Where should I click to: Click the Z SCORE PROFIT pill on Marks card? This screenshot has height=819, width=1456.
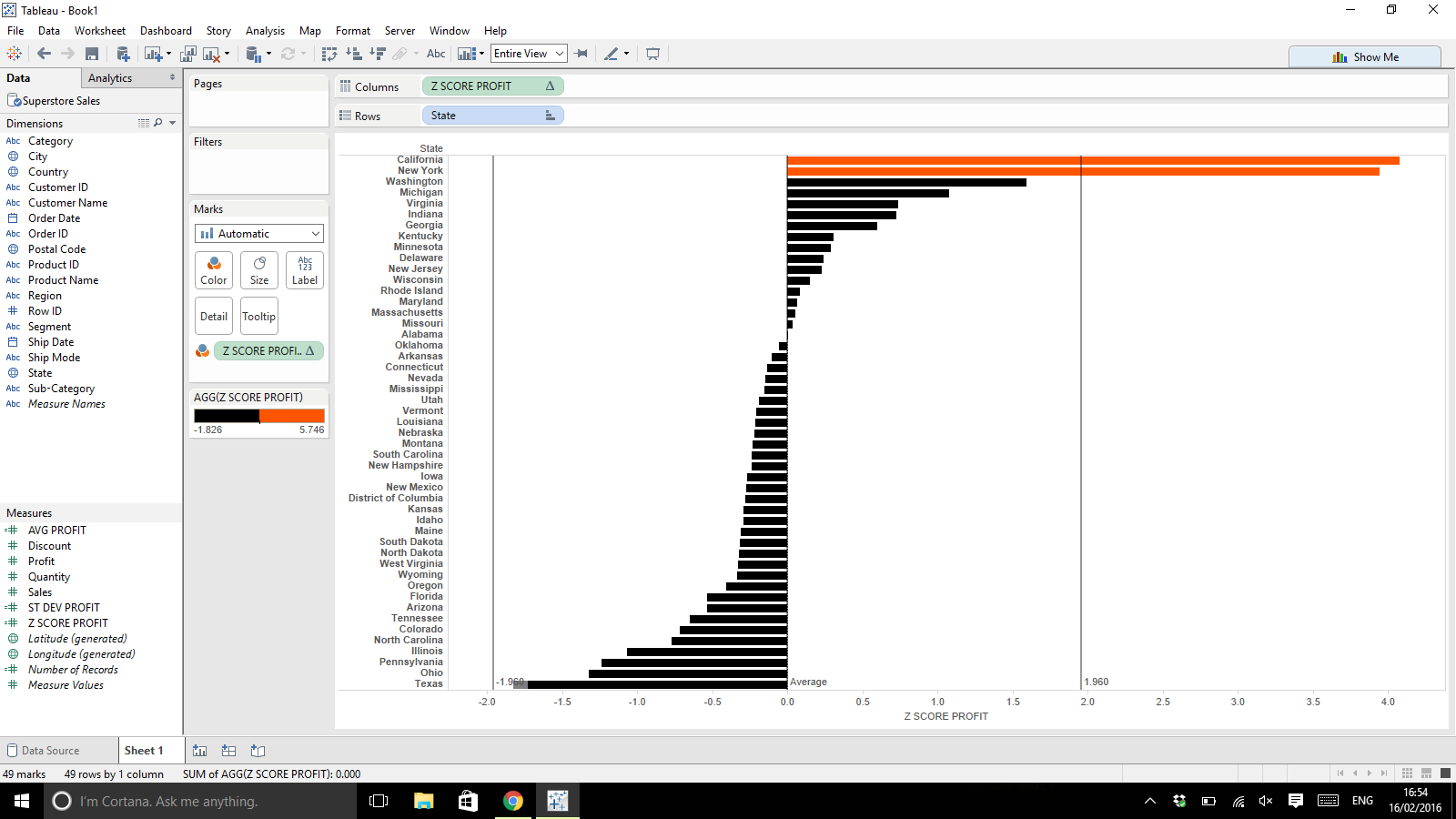[268, 350]
